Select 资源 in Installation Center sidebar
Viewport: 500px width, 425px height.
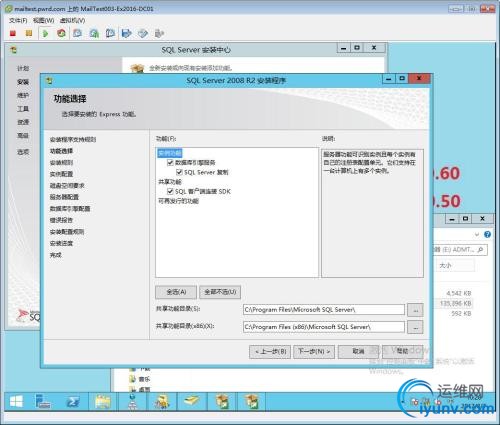(x=23, y=122)
